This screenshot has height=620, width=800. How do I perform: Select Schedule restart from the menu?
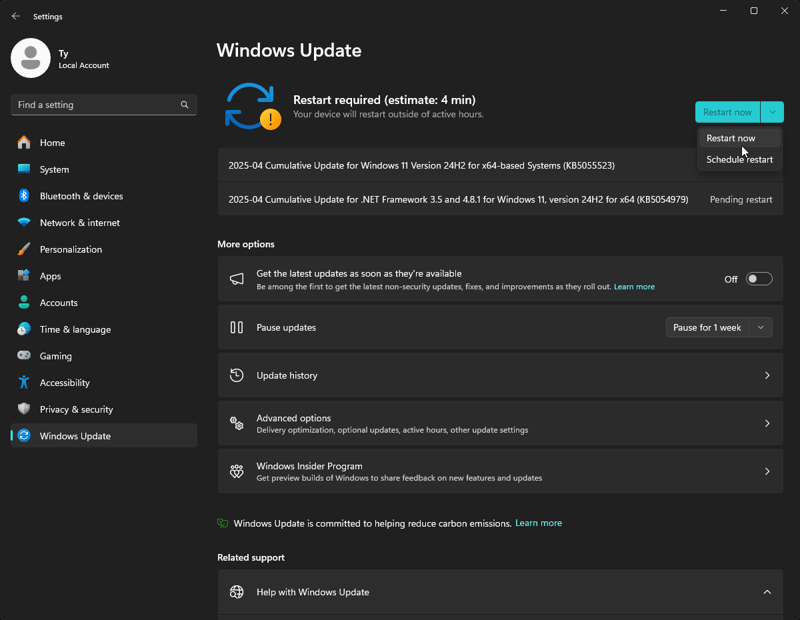[739, 160]
